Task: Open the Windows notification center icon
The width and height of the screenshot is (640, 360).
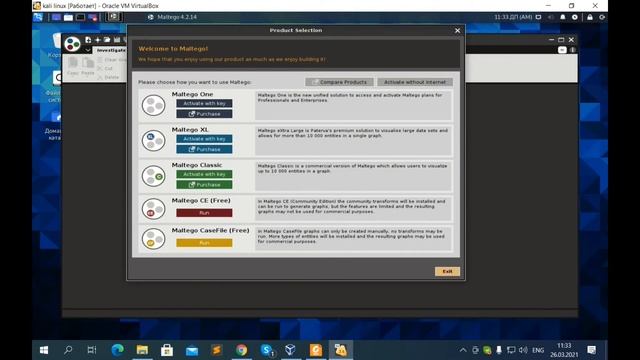Action: 591,350
